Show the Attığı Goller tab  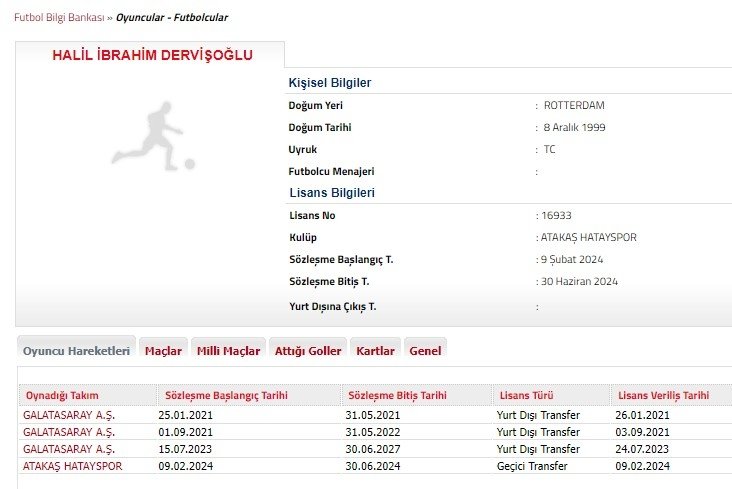(x=308, y=351)
